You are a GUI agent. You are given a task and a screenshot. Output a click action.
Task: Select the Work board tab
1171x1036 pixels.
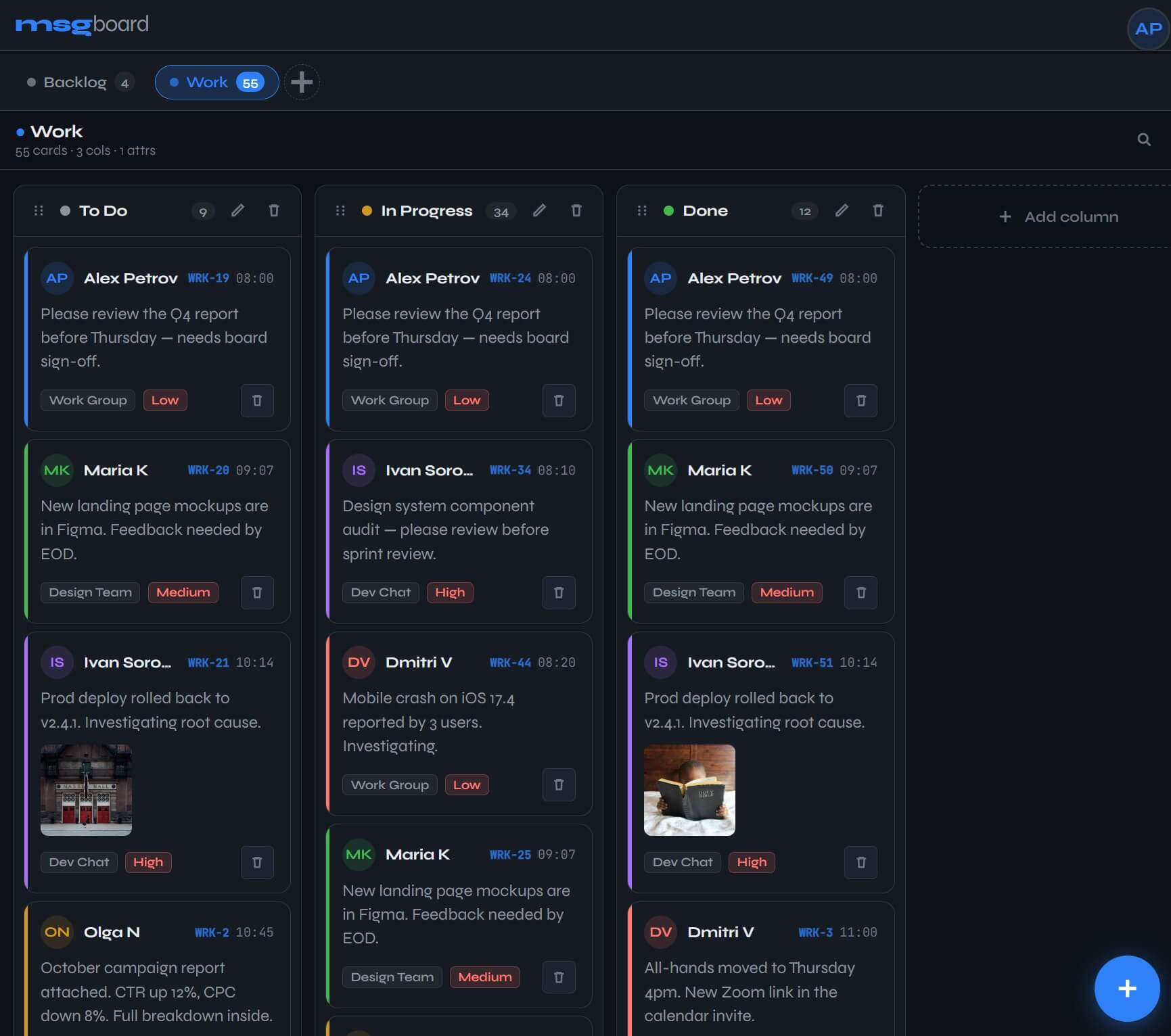pyautogui.click(x=216, y=83)
